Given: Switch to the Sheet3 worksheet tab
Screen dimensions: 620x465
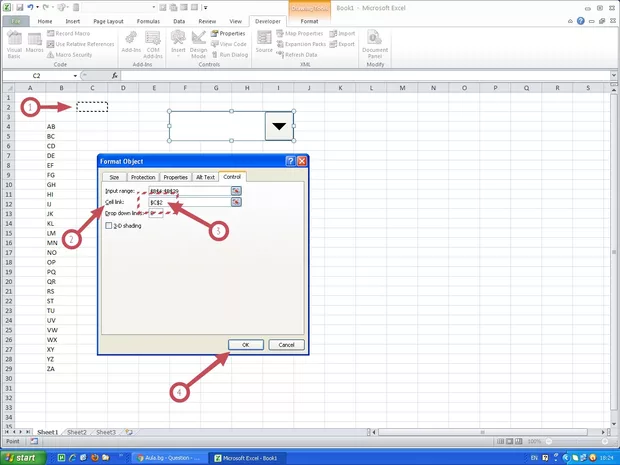Looking at the screenshot, I should point(106,432).
